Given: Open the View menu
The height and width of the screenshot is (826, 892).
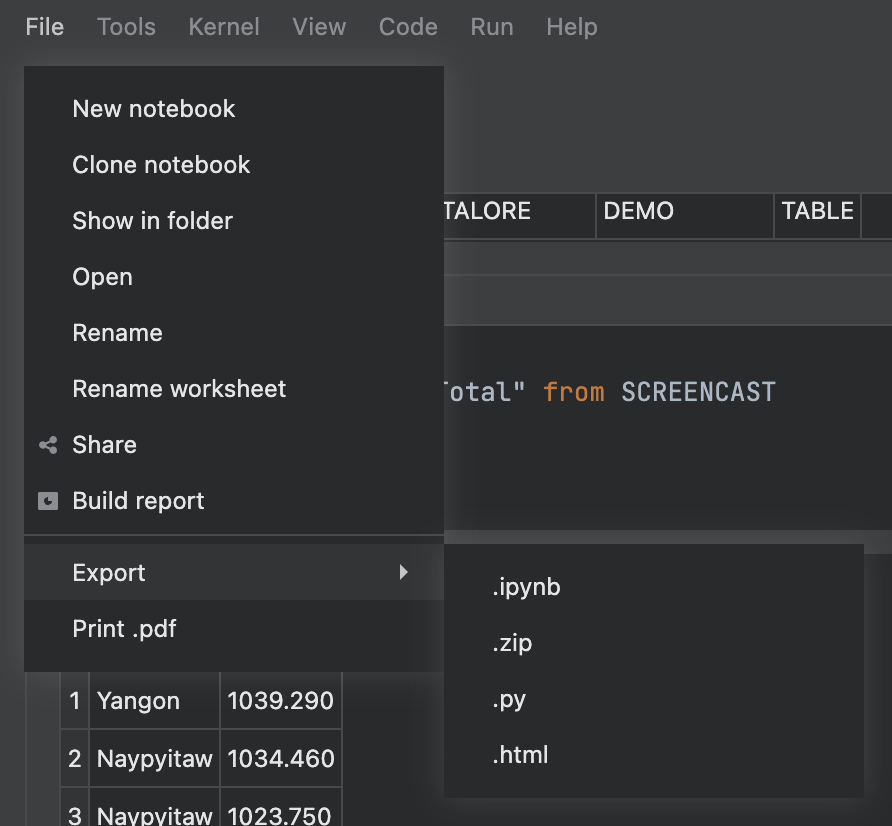Looking at the screenshot, I should [x=319, y=27].
